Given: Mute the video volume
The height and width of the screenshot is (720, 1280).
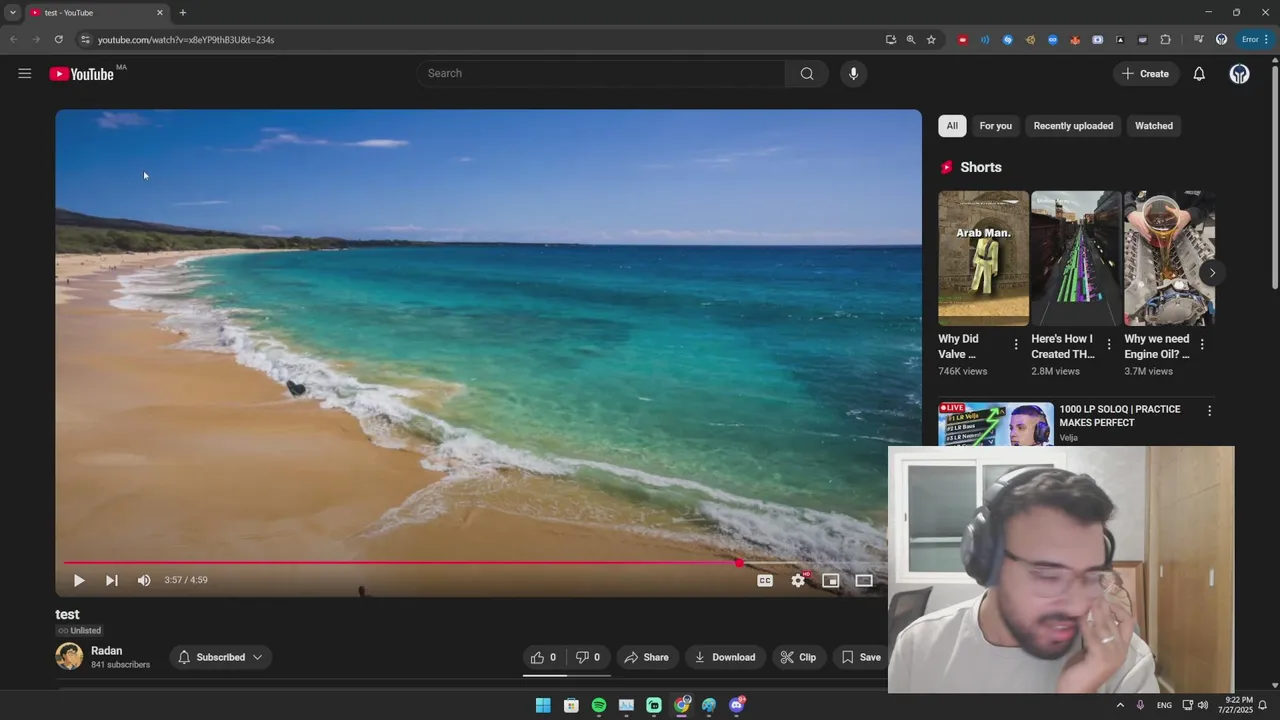Looking at the screenshot, I should pyautogui.click(x=144, y=580).
